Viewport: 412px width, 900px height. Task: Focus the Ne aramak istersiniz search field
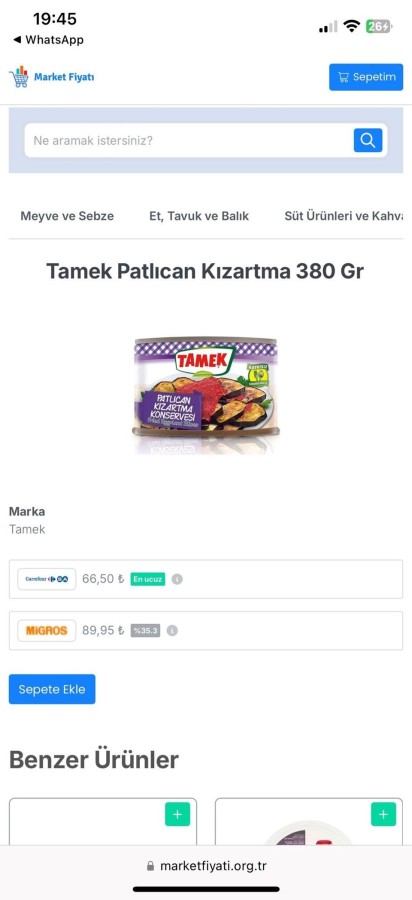coord(189,141)
